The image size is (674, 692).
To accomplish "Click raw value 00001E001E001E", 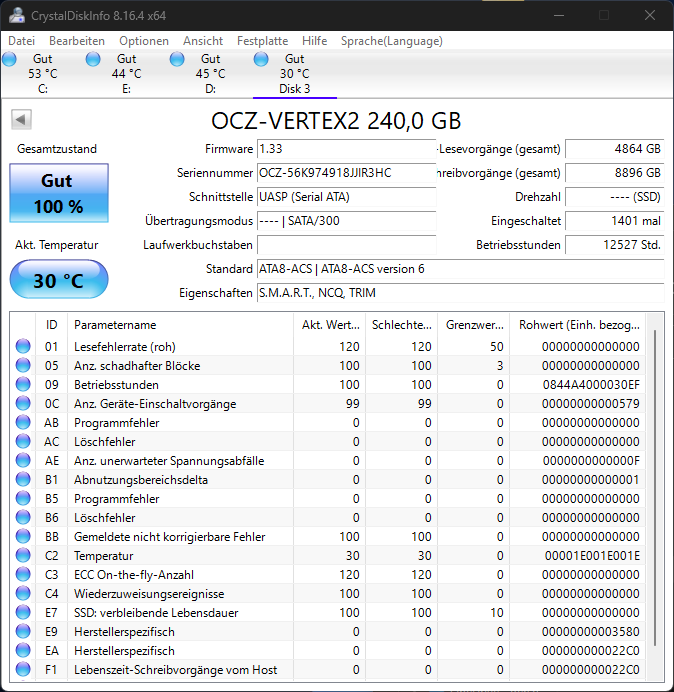I will (592, 556).
